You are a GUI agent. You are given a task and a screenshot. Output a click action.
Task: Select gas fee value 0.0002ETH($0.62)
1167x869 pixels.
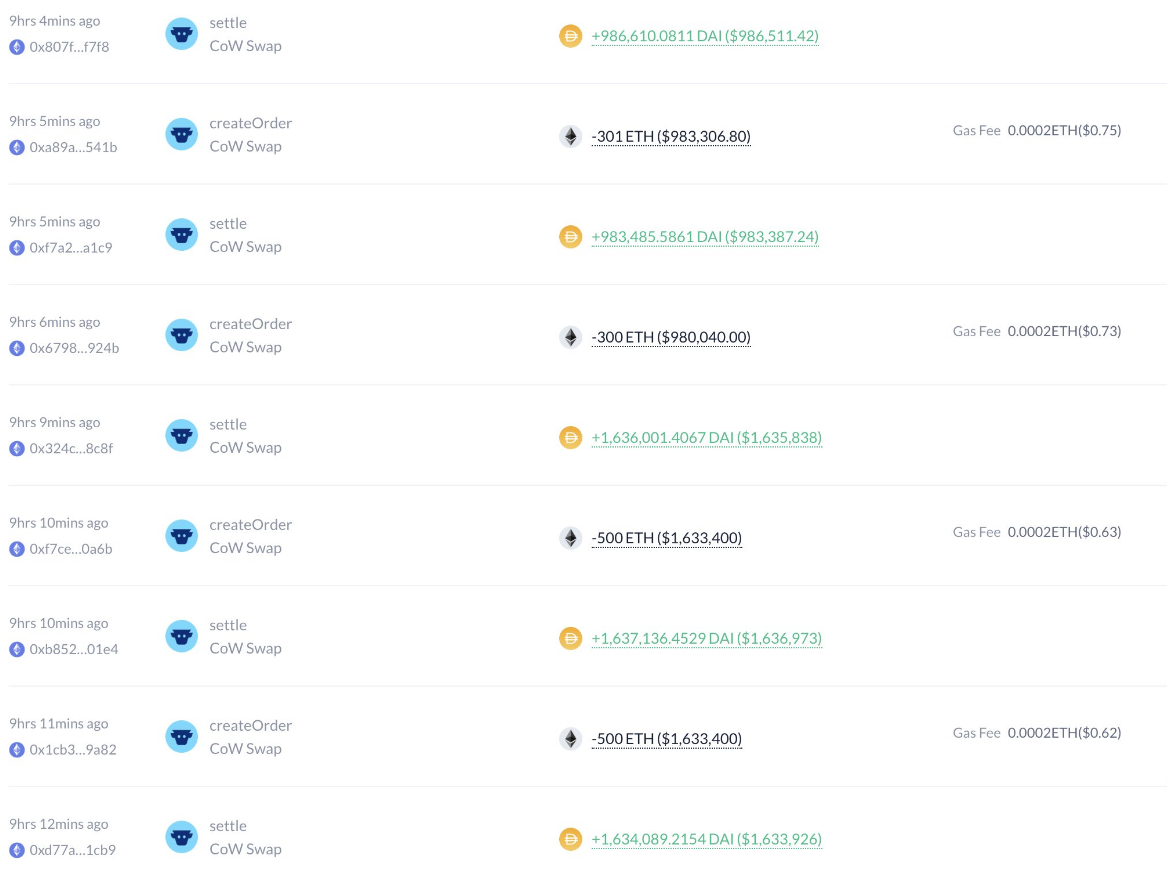pos(1064,733)
